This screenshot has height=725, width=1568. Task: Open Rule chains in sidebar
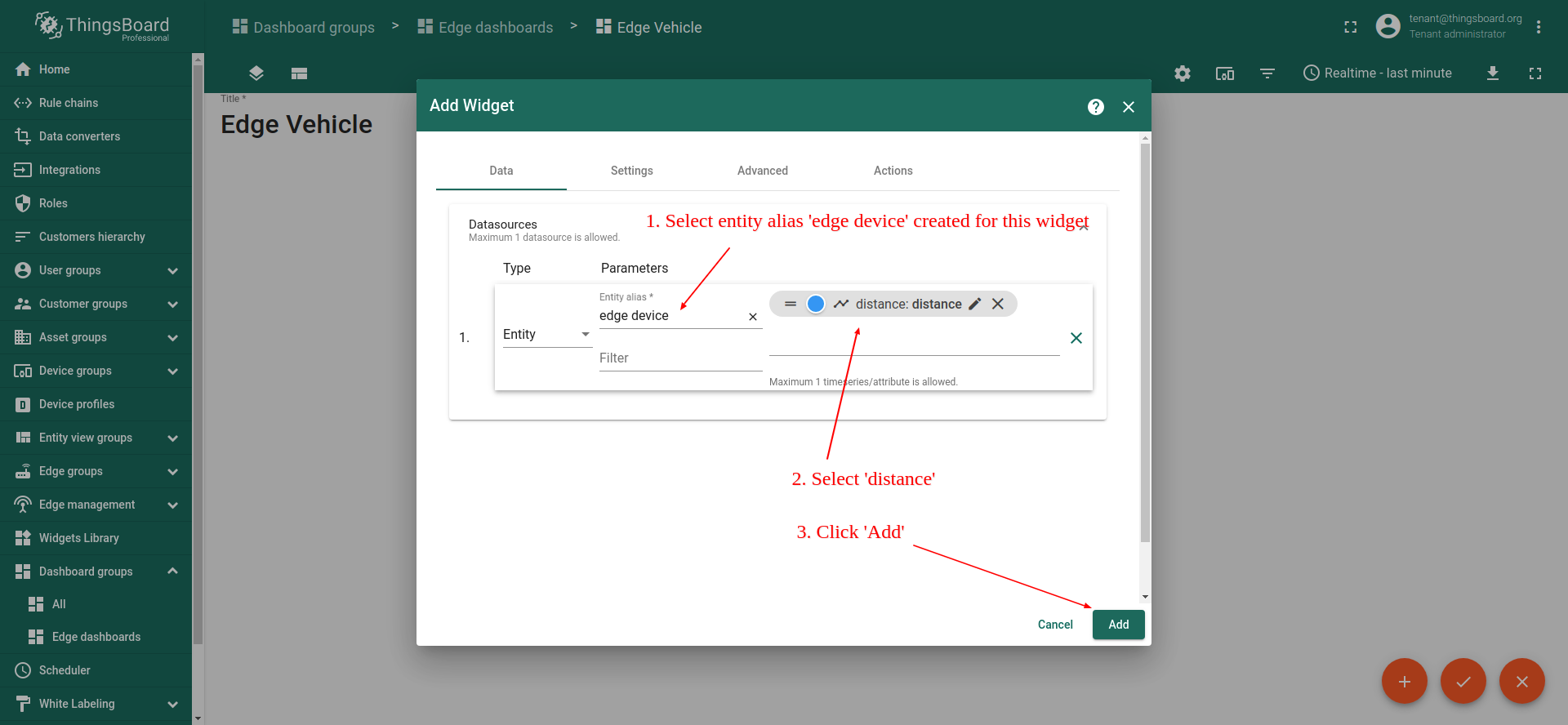[96, 103]
